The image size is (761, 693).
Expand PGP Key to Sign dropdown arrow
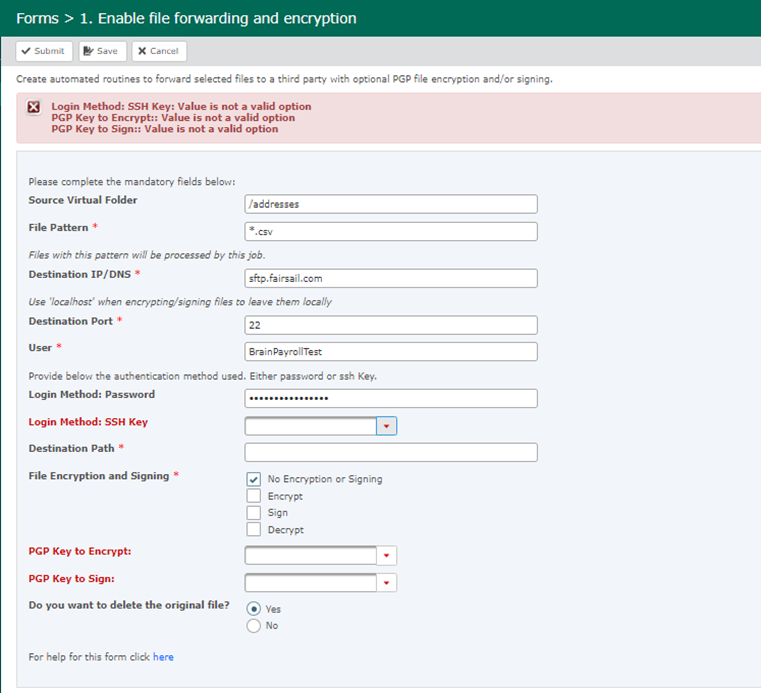pyautogui.click(x=386, y=583)
